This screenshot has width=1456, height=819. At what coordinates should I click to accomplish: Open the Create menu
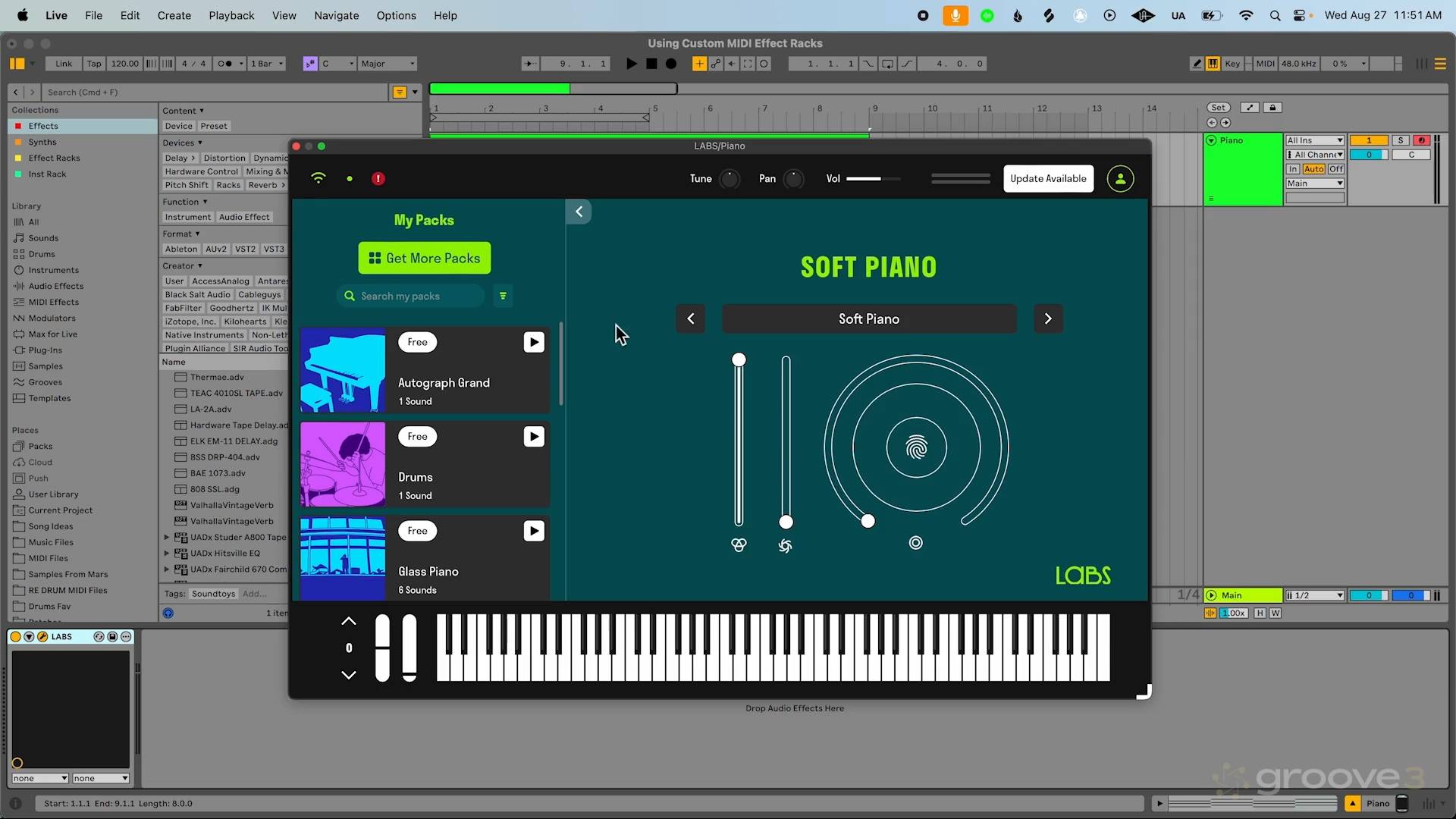[174, 15]
